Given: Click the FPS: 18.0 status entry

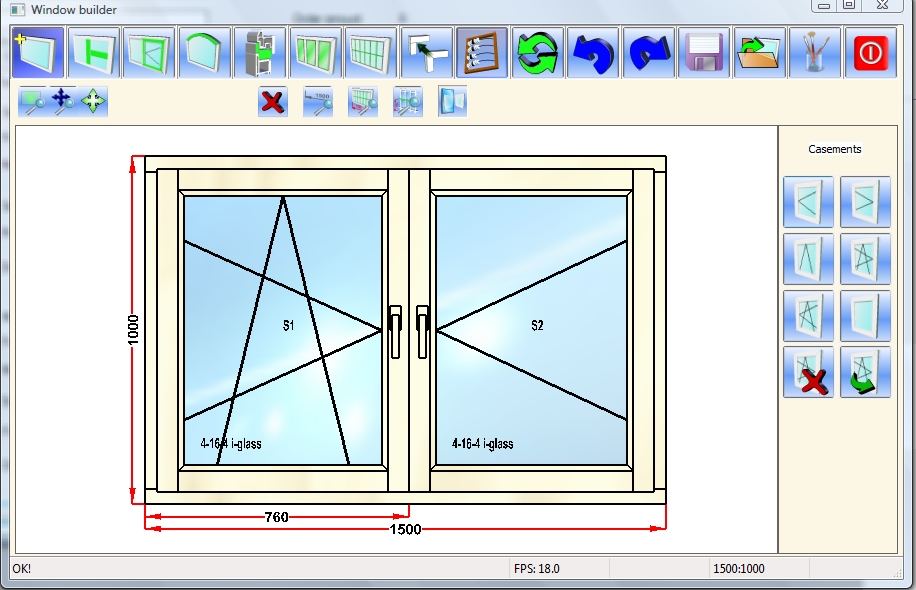Looking at the screenshot, I should coord(537,568).
